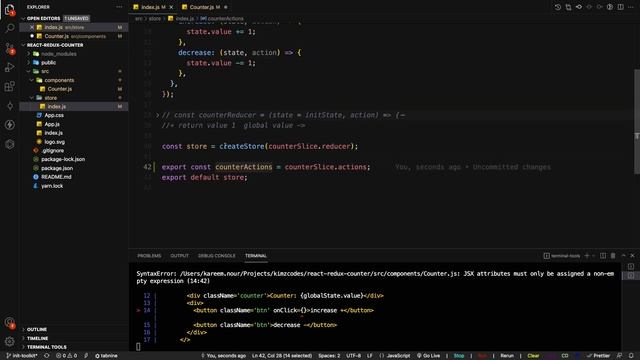This screenshot has height=360, width=640.
Task: Click the init-toolkit branch indicator
Action: 22,356
